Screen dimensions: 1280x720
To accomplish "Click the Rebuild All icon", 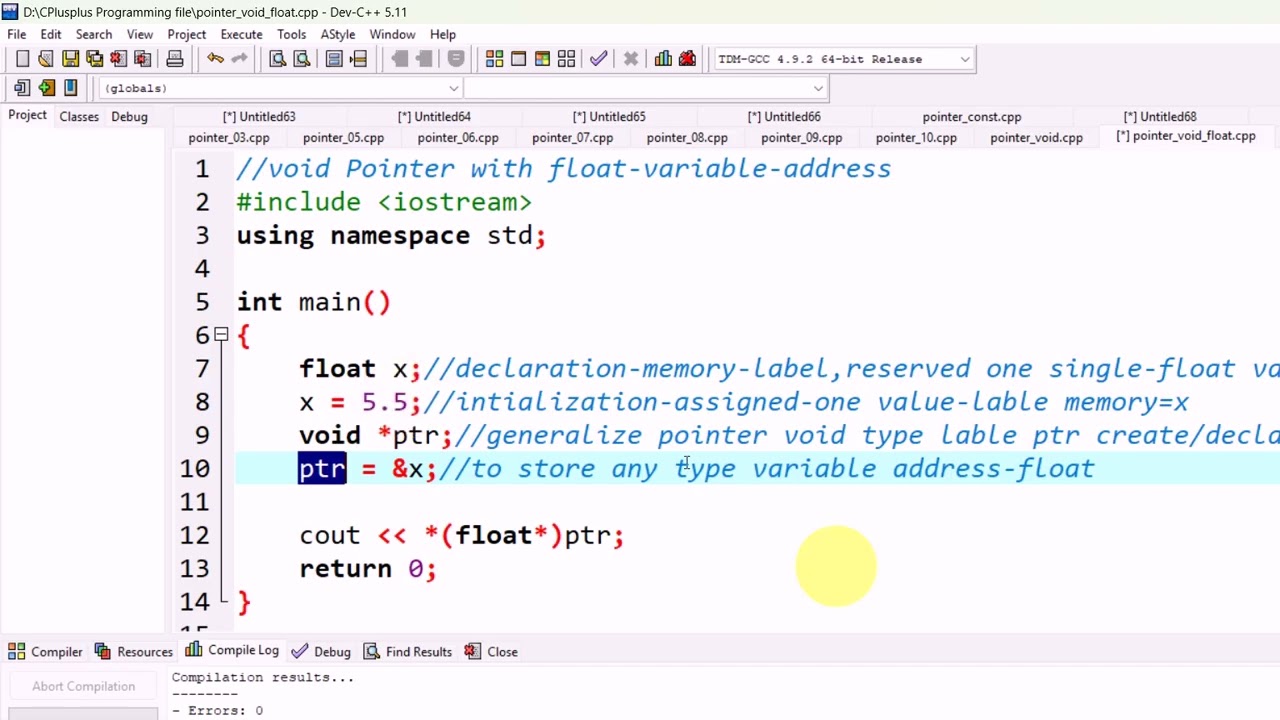I will 566,59.
